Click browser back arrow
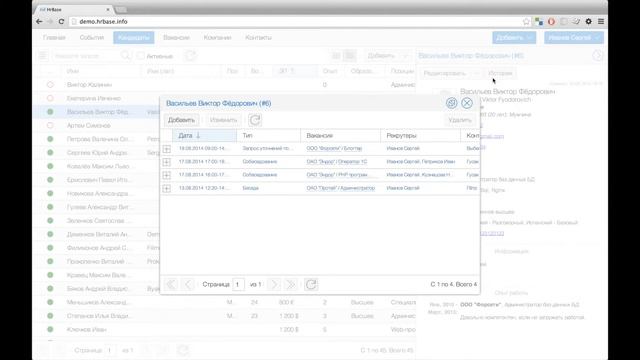 pyautogui.click(x=39, y=22)
